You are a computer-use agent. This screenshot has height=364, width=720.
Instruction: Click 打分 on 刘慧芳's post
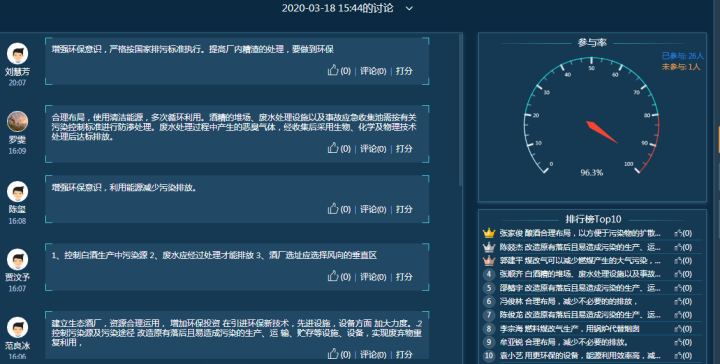[404, 71]
